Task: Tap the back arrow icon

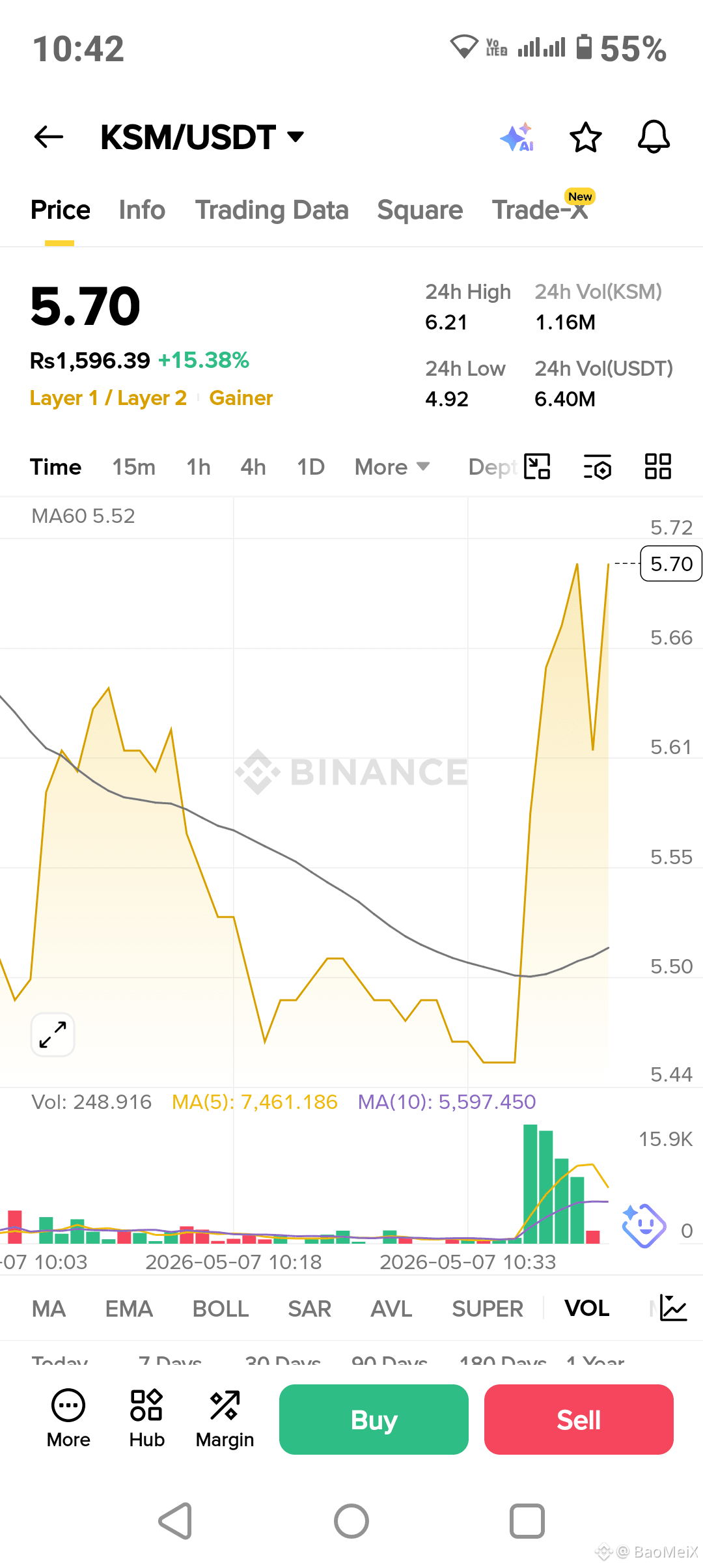Action: (x=49, y=137)
